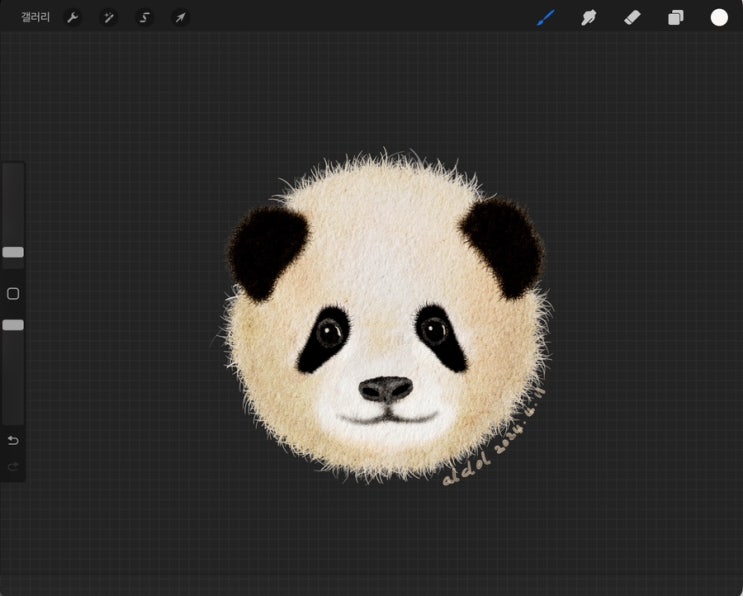Click the panda's left black ear
This screenshot has height=596, width=743.
click(x=266, y=252)
